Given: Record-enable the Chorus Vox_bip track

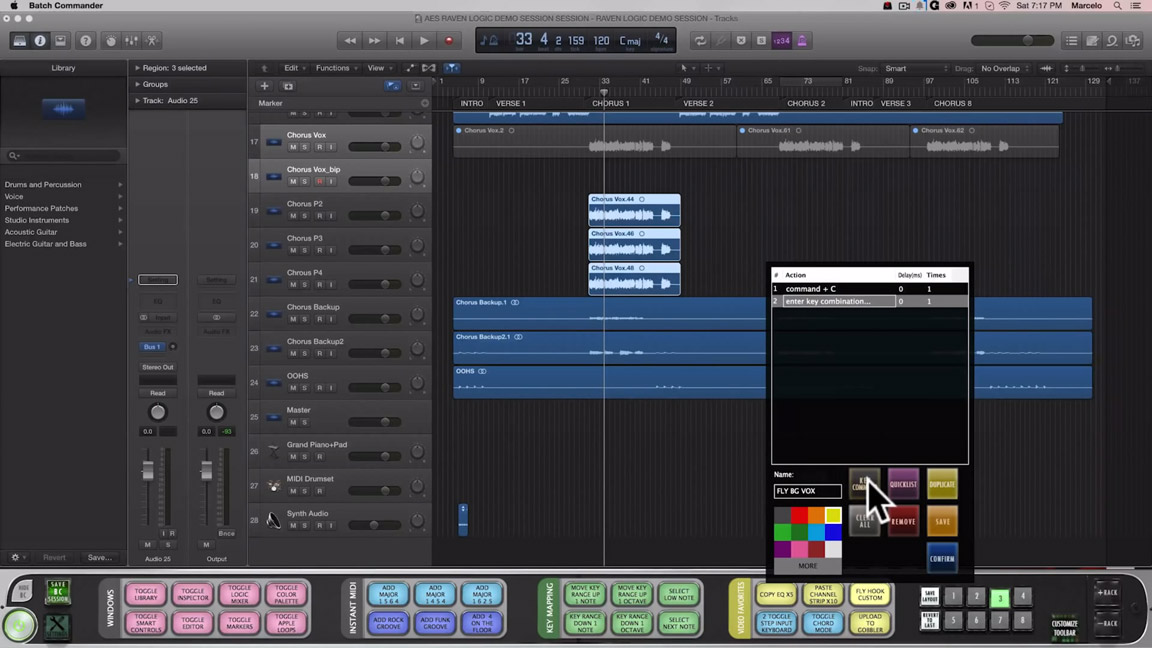Looking at the screenshot, I should pyautogui.click(x=319, y=181).
